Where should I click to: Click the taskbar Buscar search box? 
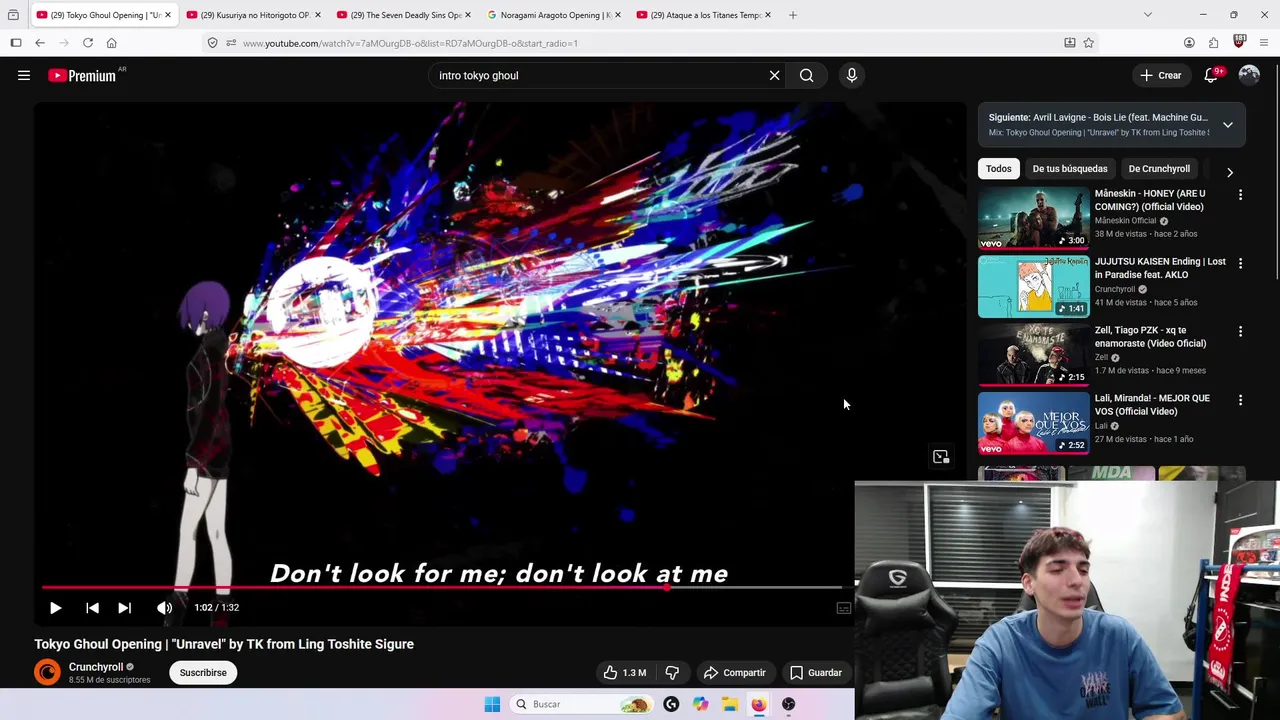click(x=580, y=704)
